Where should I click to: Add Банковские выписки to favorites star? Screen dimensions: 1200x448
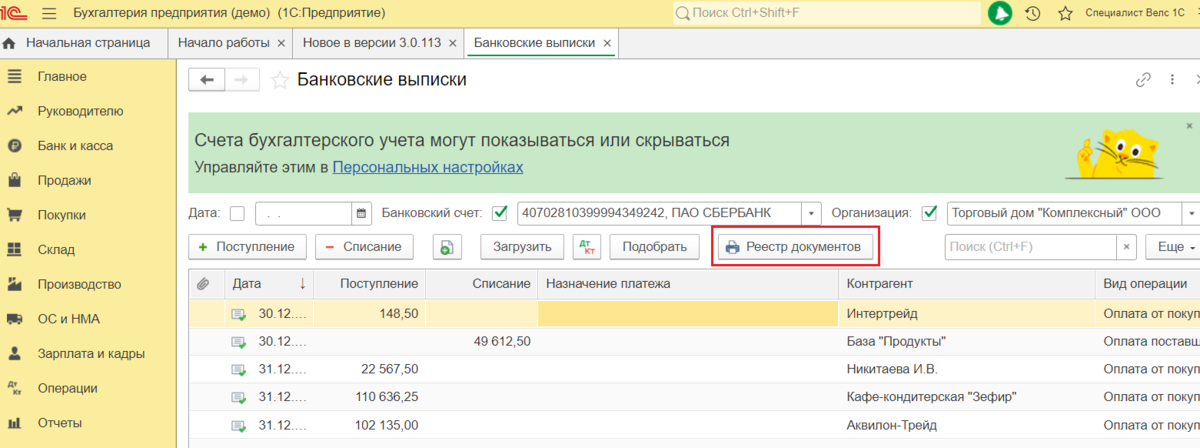(281, 80)
